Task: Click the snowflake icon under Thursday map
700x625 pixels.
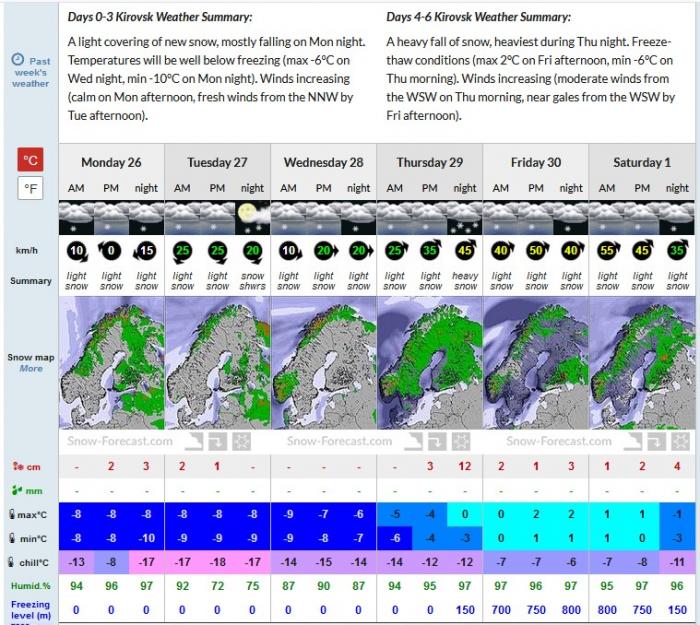Action: coord(461,442)
